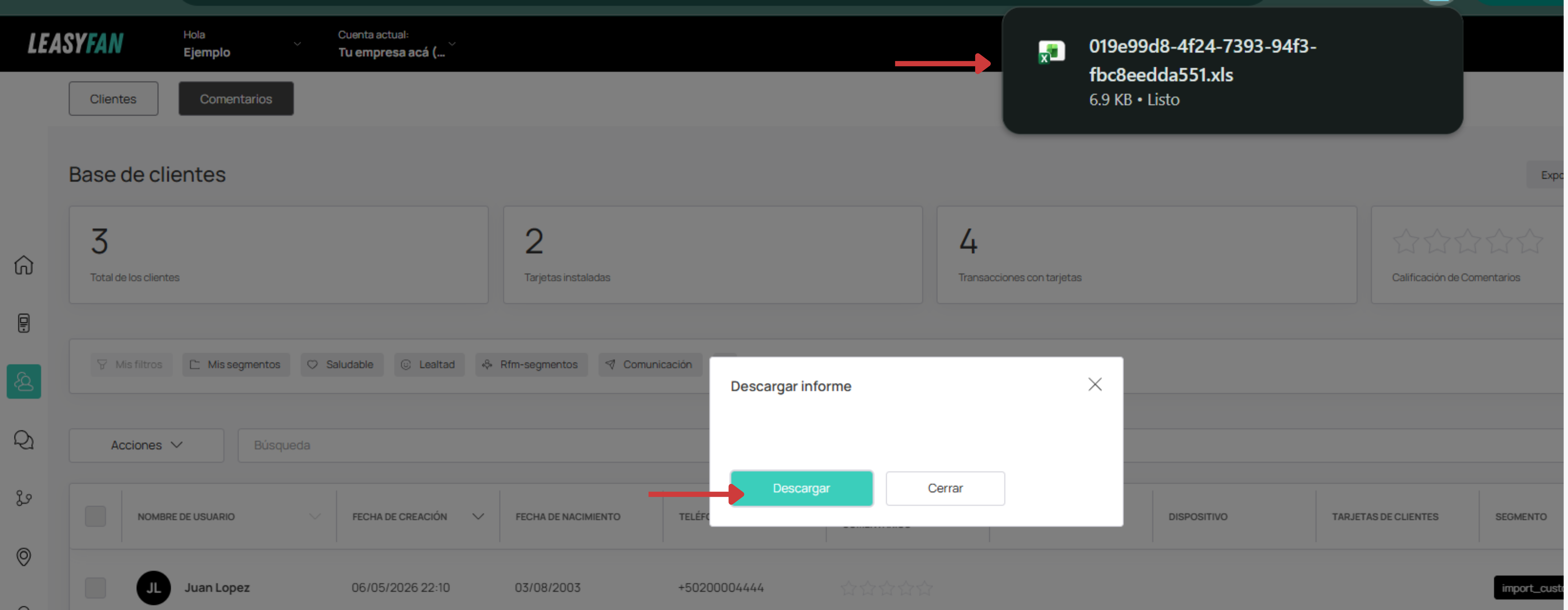Close the Descargar informe dialog
Viewport: 1568px width, 610px height.
[x=1094, y=384]
